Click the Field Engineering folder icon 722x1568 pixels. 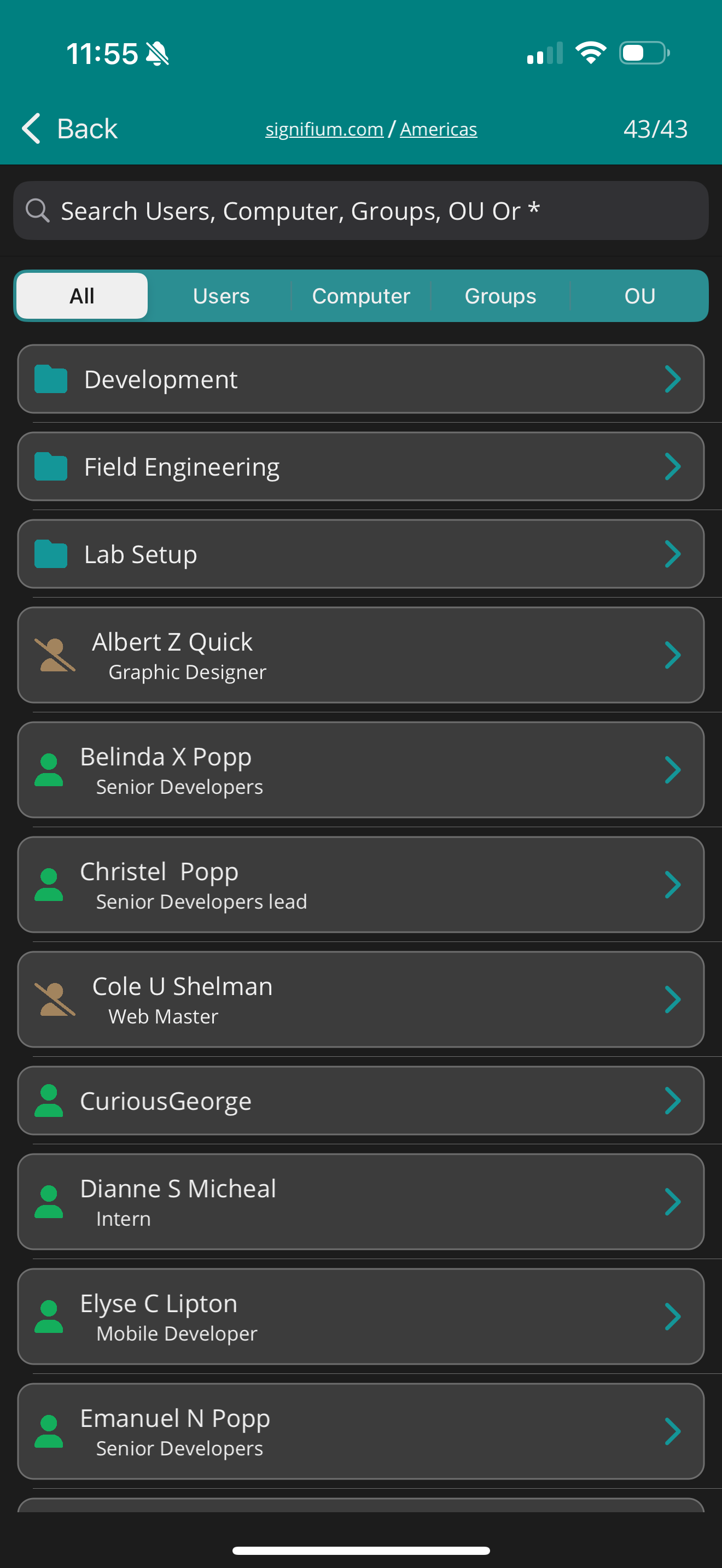(x=50, y=467)
